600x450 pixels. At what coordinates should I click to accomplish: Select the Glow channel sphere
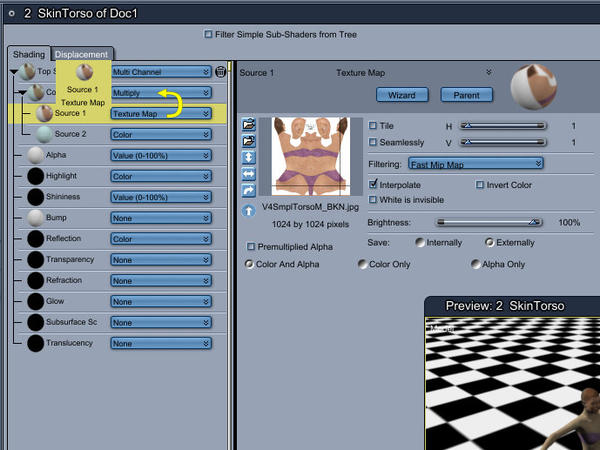click(x=36, y=301)
